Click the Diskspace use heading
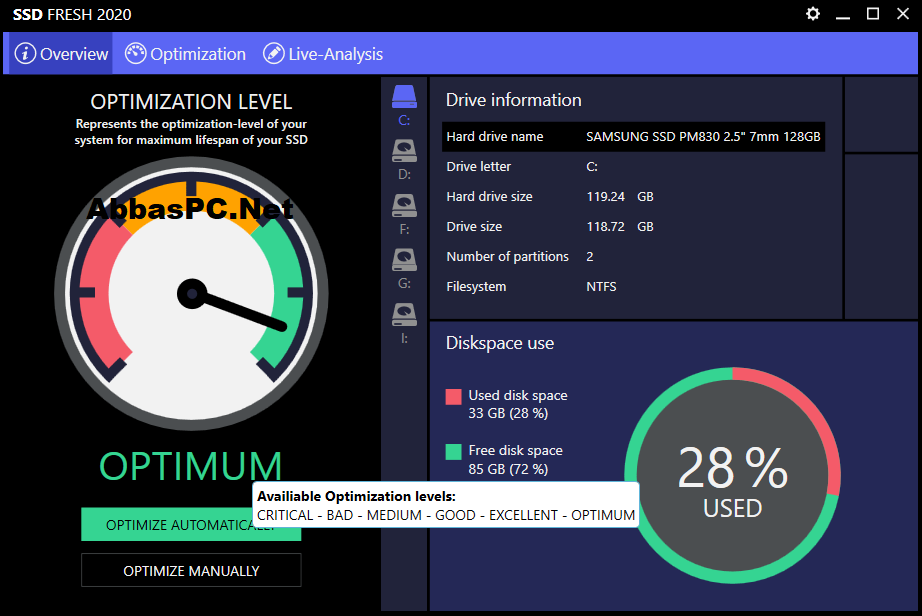This screenshot has height=616, width=922. (500, 343)
